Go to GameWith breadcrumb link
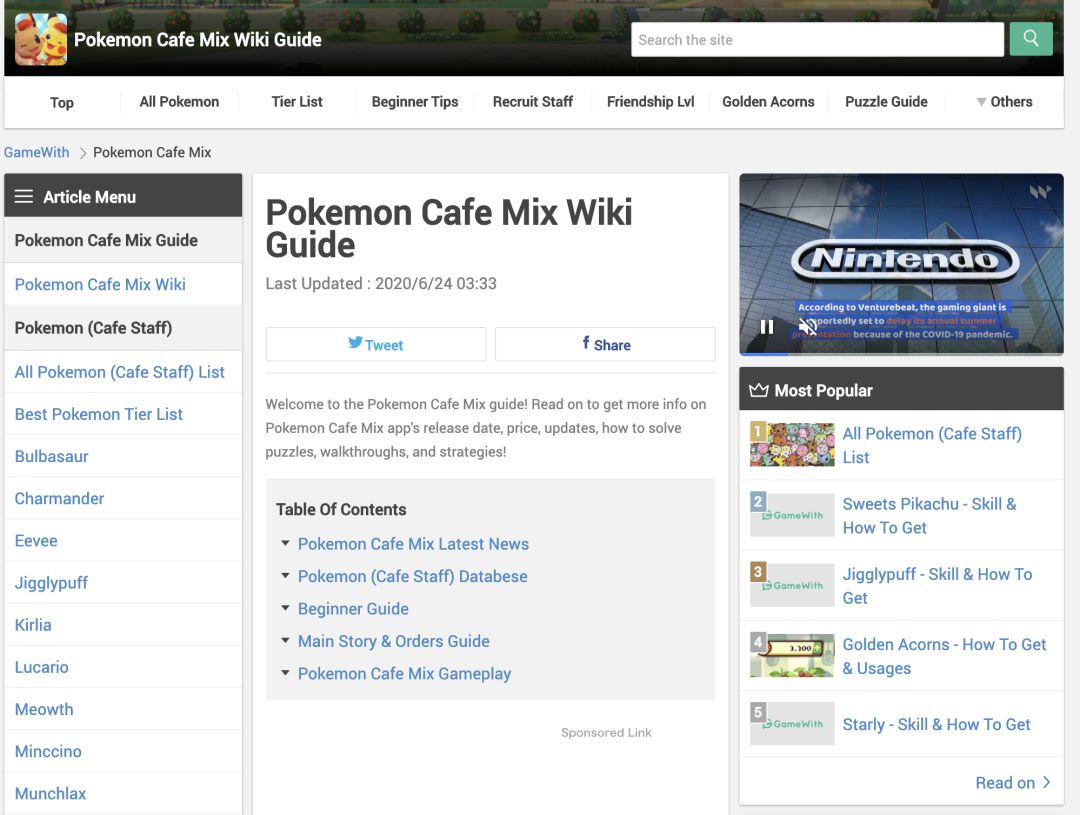 37,153
